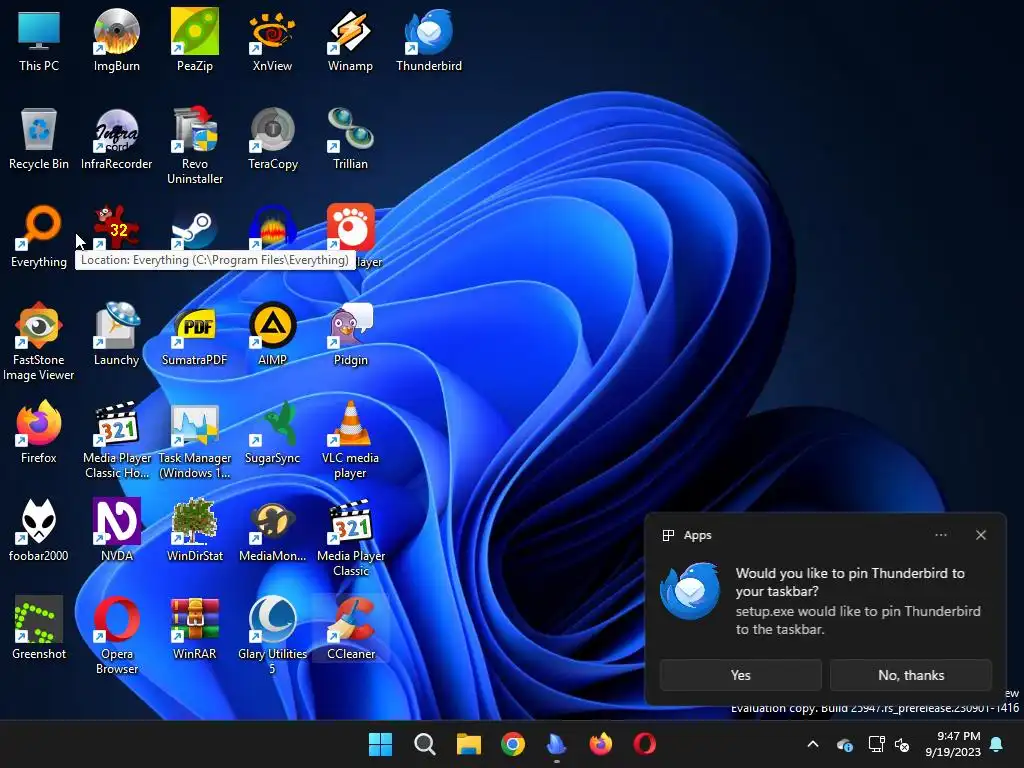Open File Explorer from taskbar

pyautogui.click(x=469, y=744)
